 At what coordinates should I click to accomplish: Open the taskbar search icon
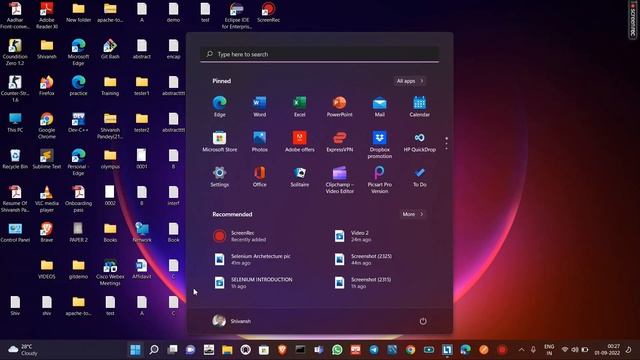coord(154,349)
